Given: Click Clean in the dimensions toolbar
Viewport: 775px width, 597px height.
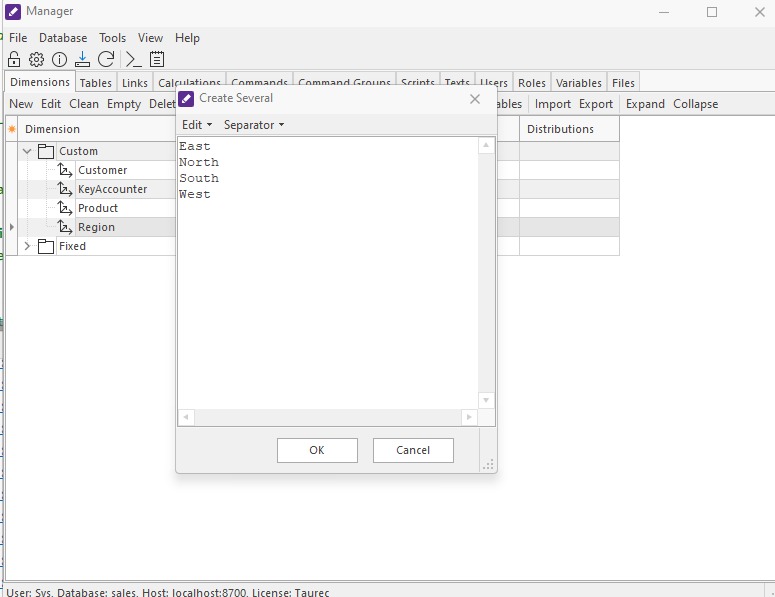Looking at the screenshot, I should pos(84,104).
